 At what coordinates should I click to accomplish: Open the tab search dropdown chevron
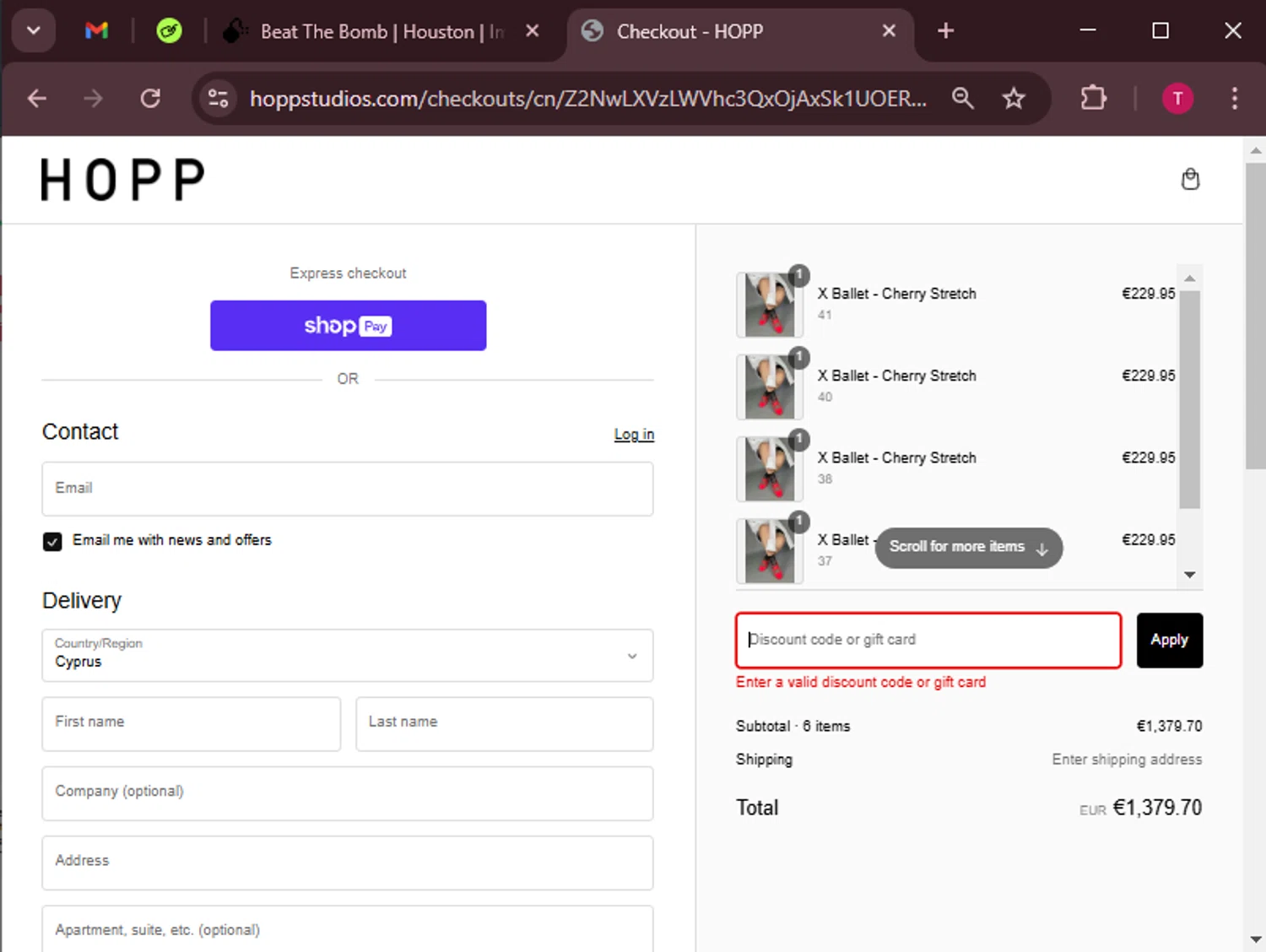(34, 31)
